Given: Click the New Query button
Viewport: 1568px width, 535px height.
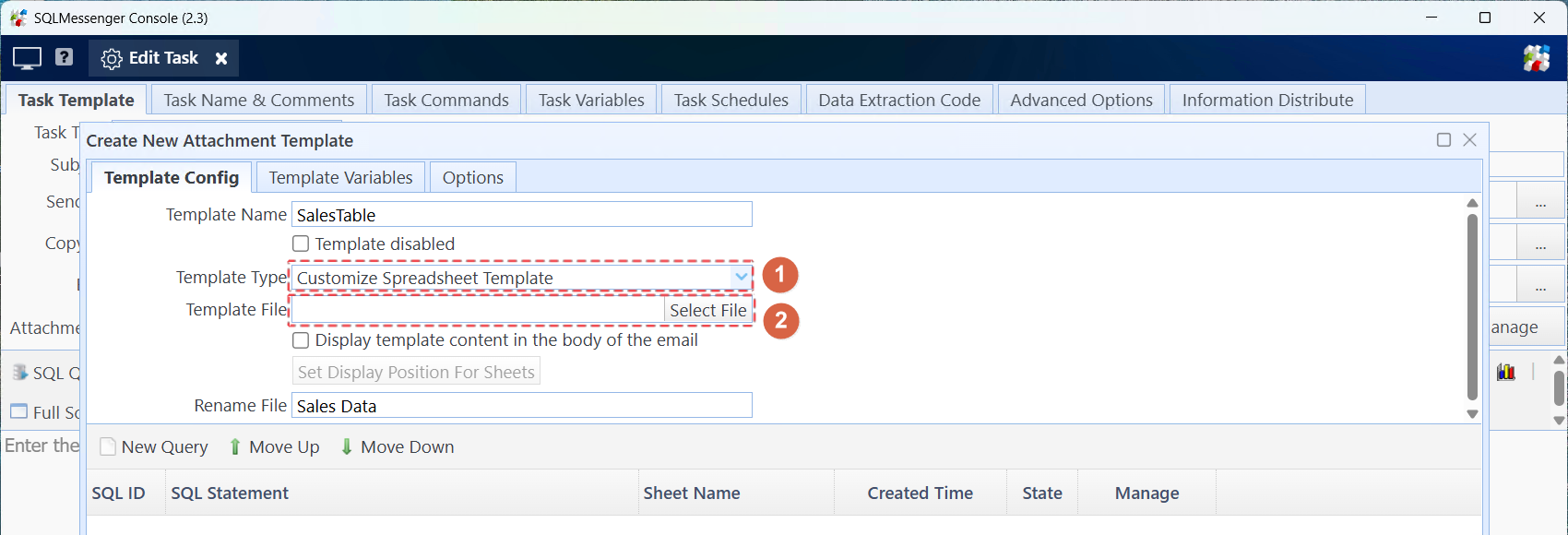Looking at the screenshot, I should tap(154, 446).
